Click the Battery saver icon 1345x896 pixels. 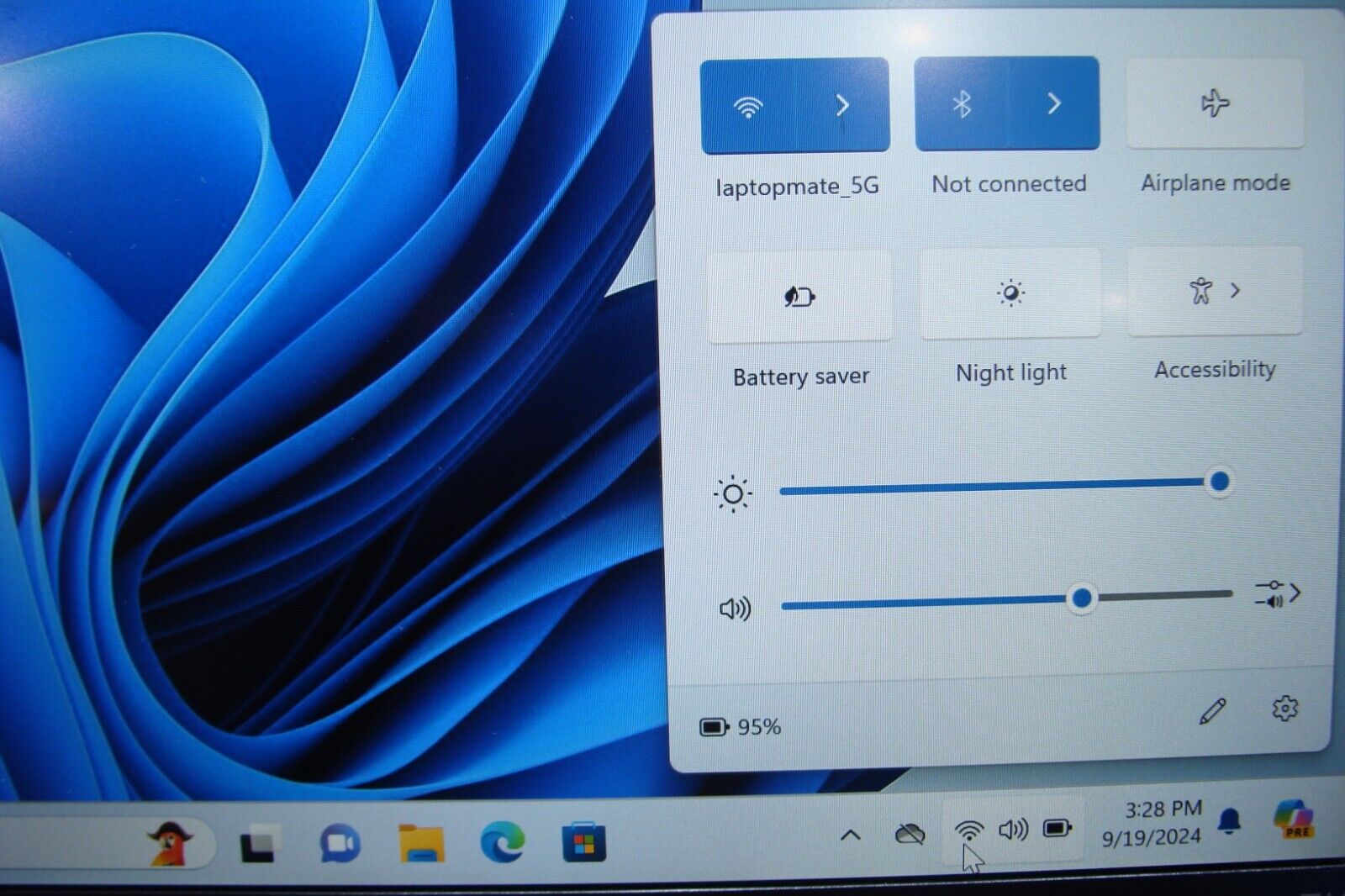click(799, 295)
